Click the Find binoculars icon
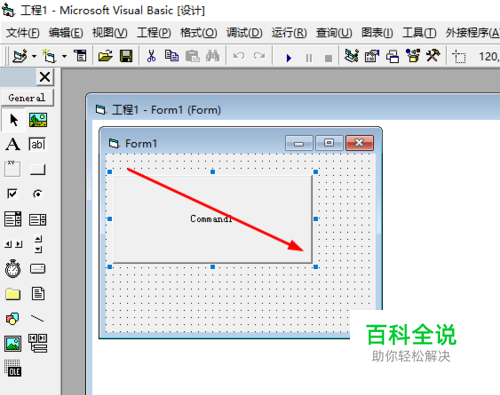Screen dimensions: 500x395 pyautogui.click(x=213, y=56)
